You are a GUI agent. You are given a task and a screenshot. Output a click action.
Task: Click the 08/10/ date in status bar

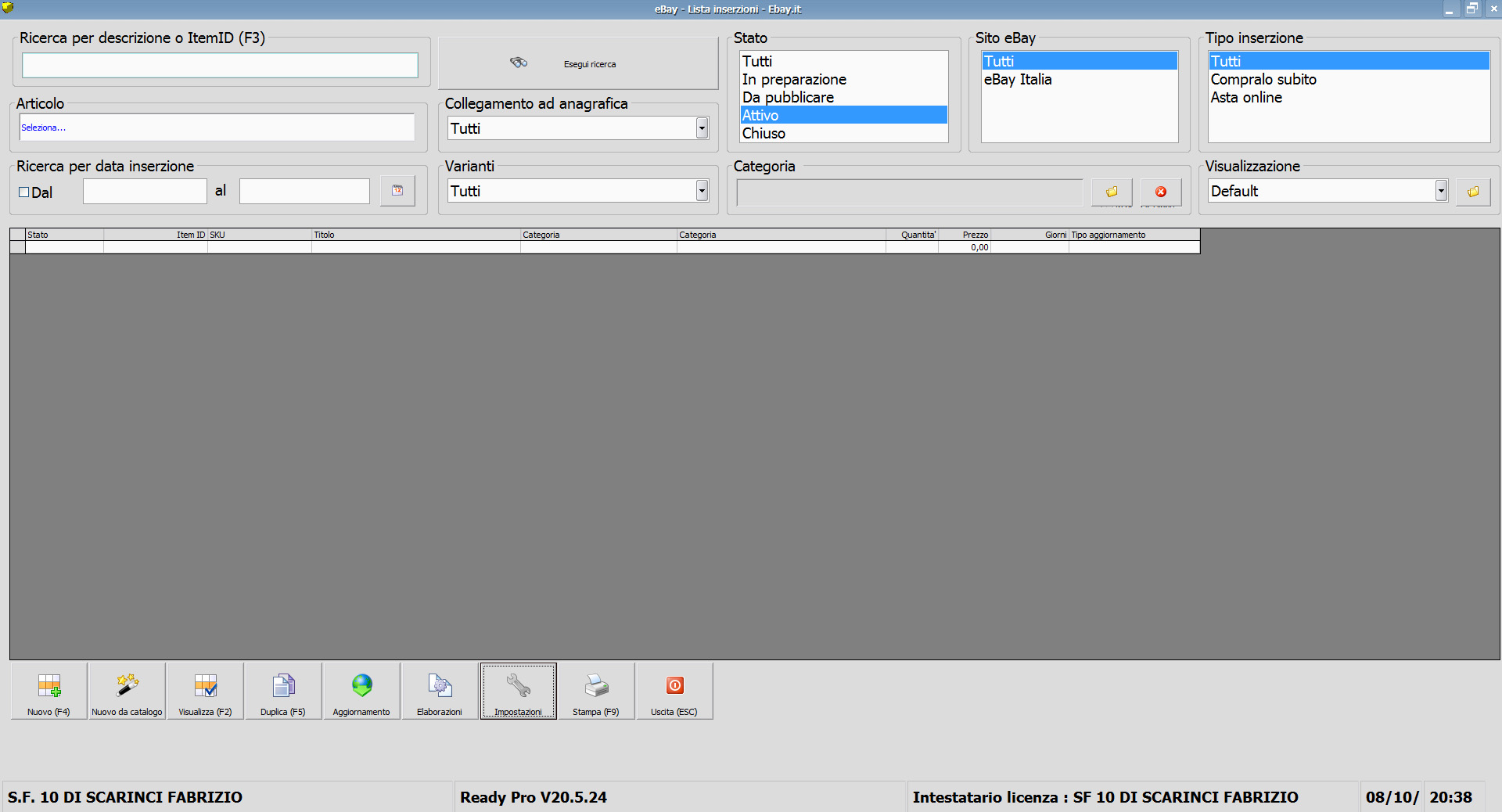1392,797
